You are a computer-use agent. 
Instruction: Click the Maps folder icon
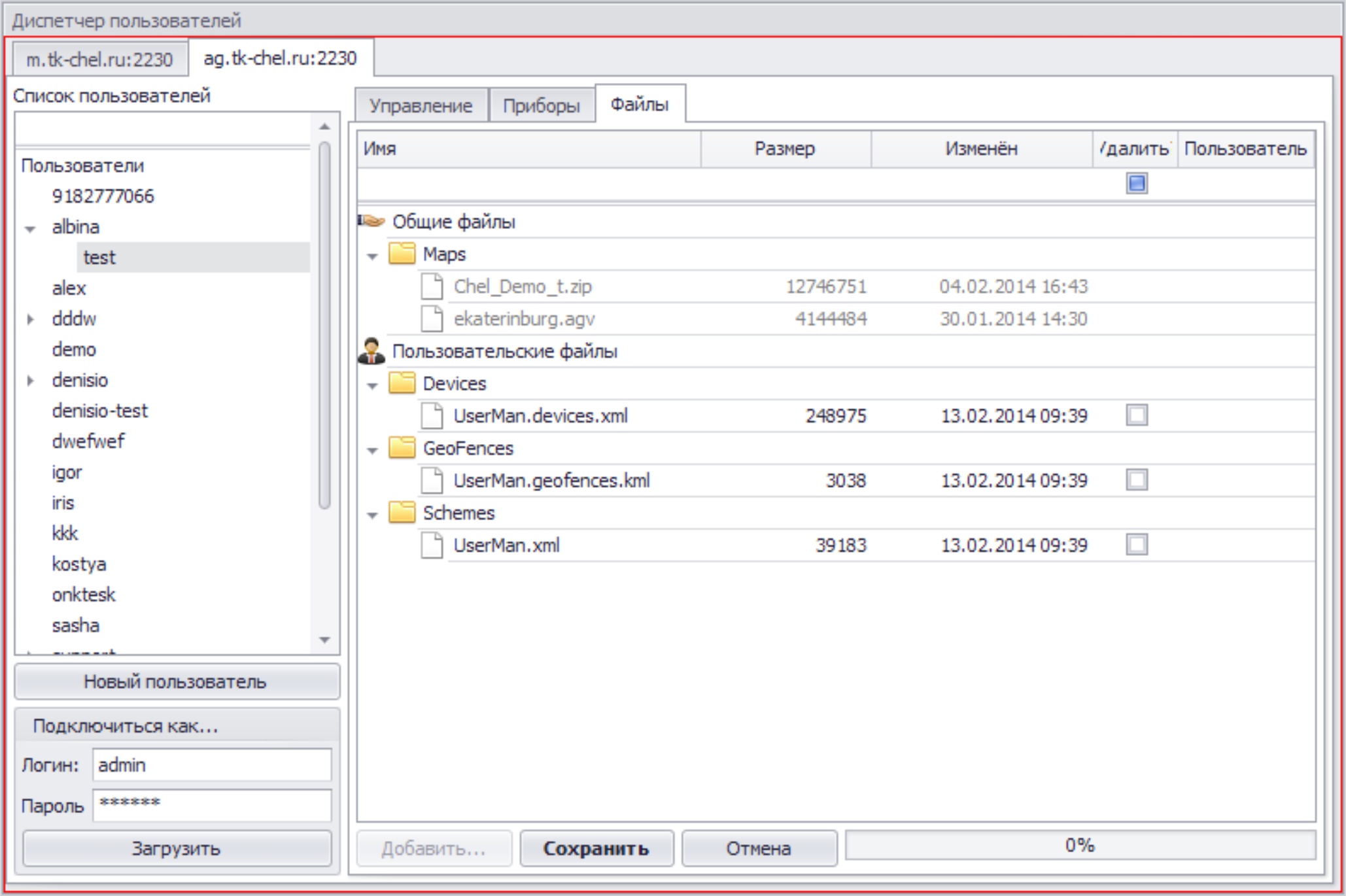point(402,253)
